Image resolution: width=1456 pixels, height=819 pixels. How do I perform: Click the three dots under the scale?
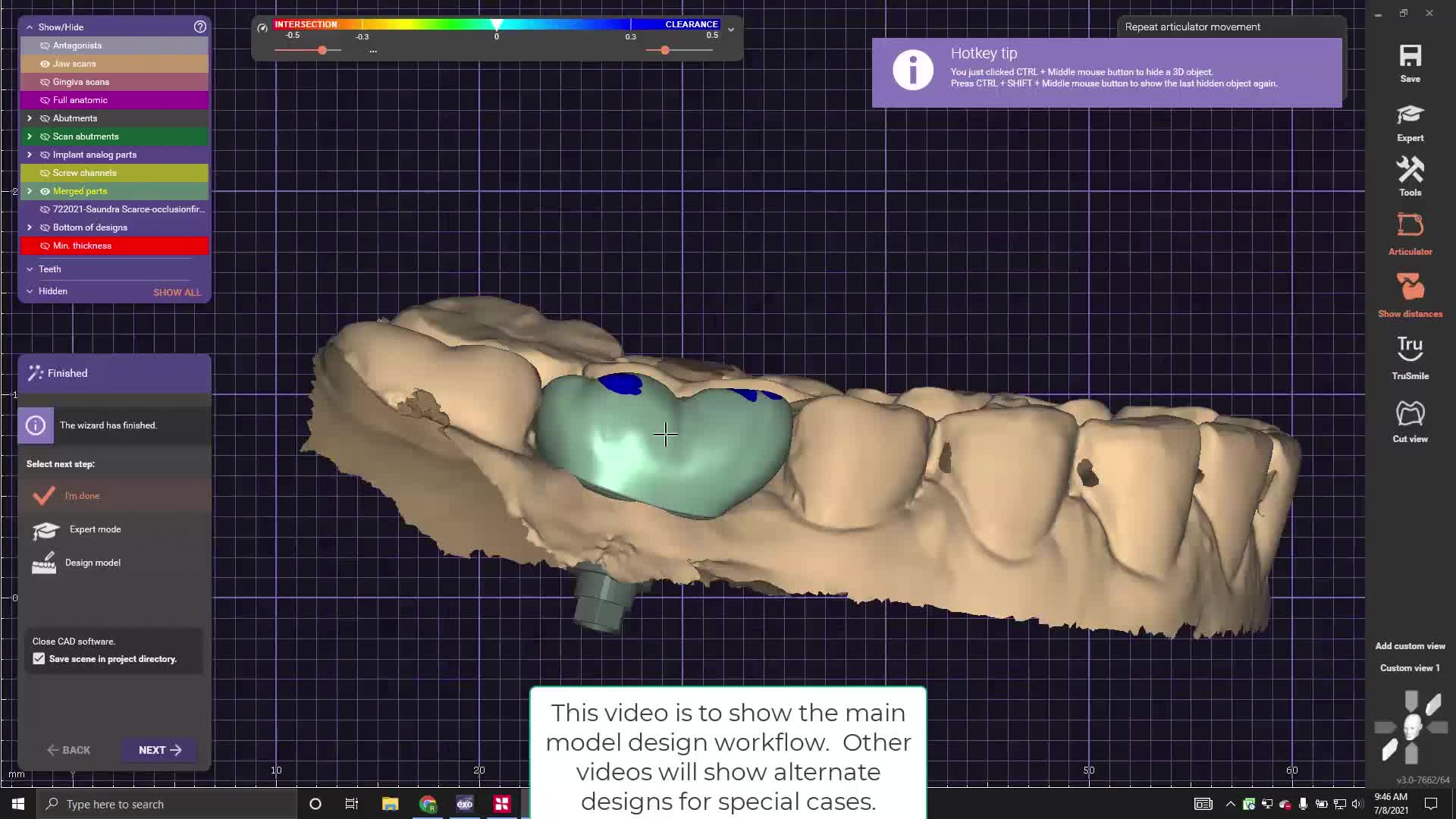(373, 52)
